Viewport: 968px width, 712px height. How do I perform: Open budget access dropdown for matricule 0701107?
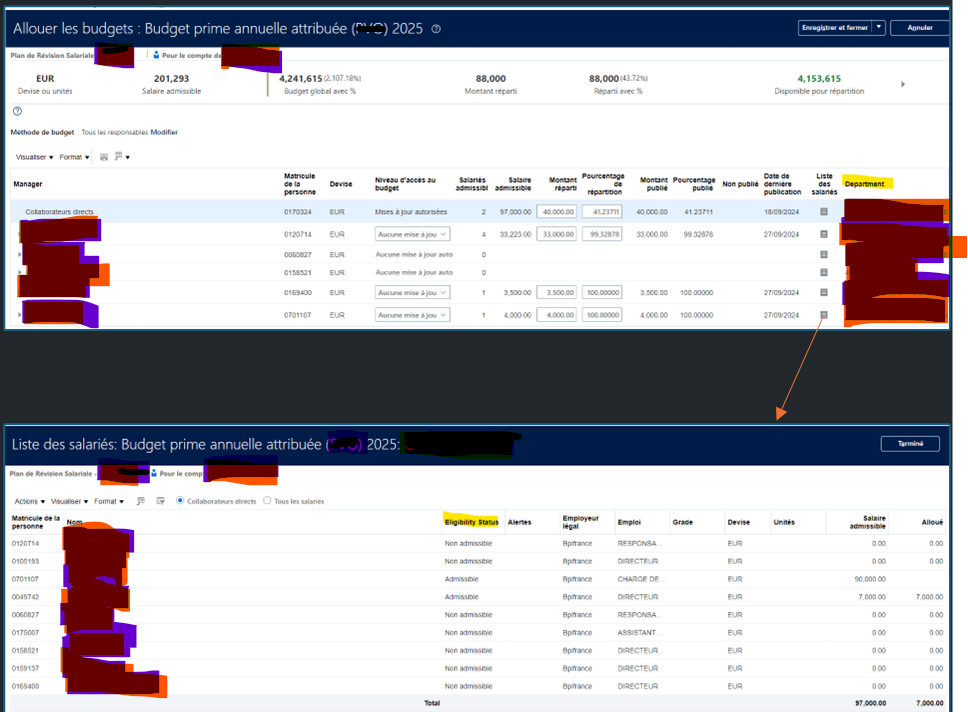click(x=412, y=315)
